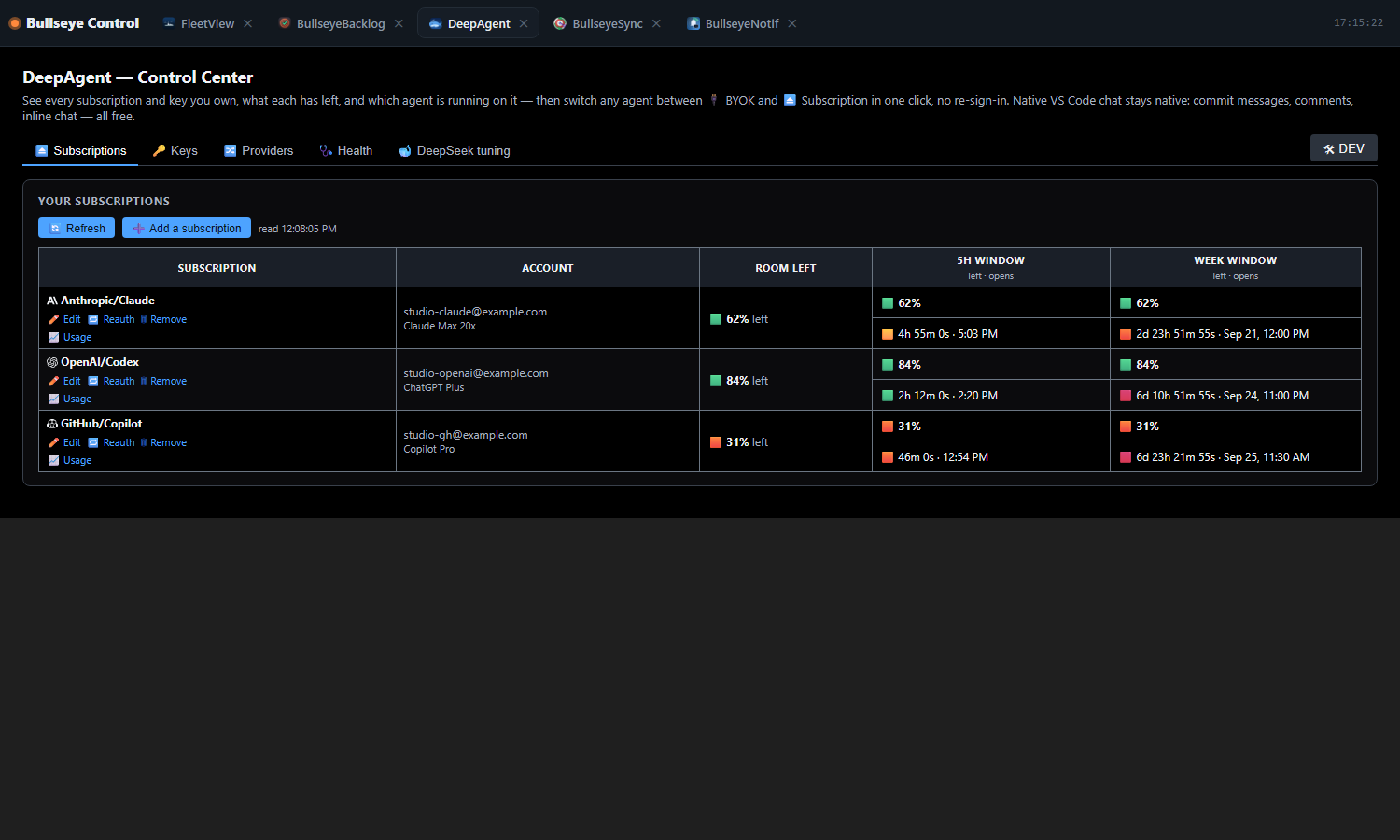Click Add a subscription button
This screenshot has height=840, width=1400.
click(x=187, y=228)
